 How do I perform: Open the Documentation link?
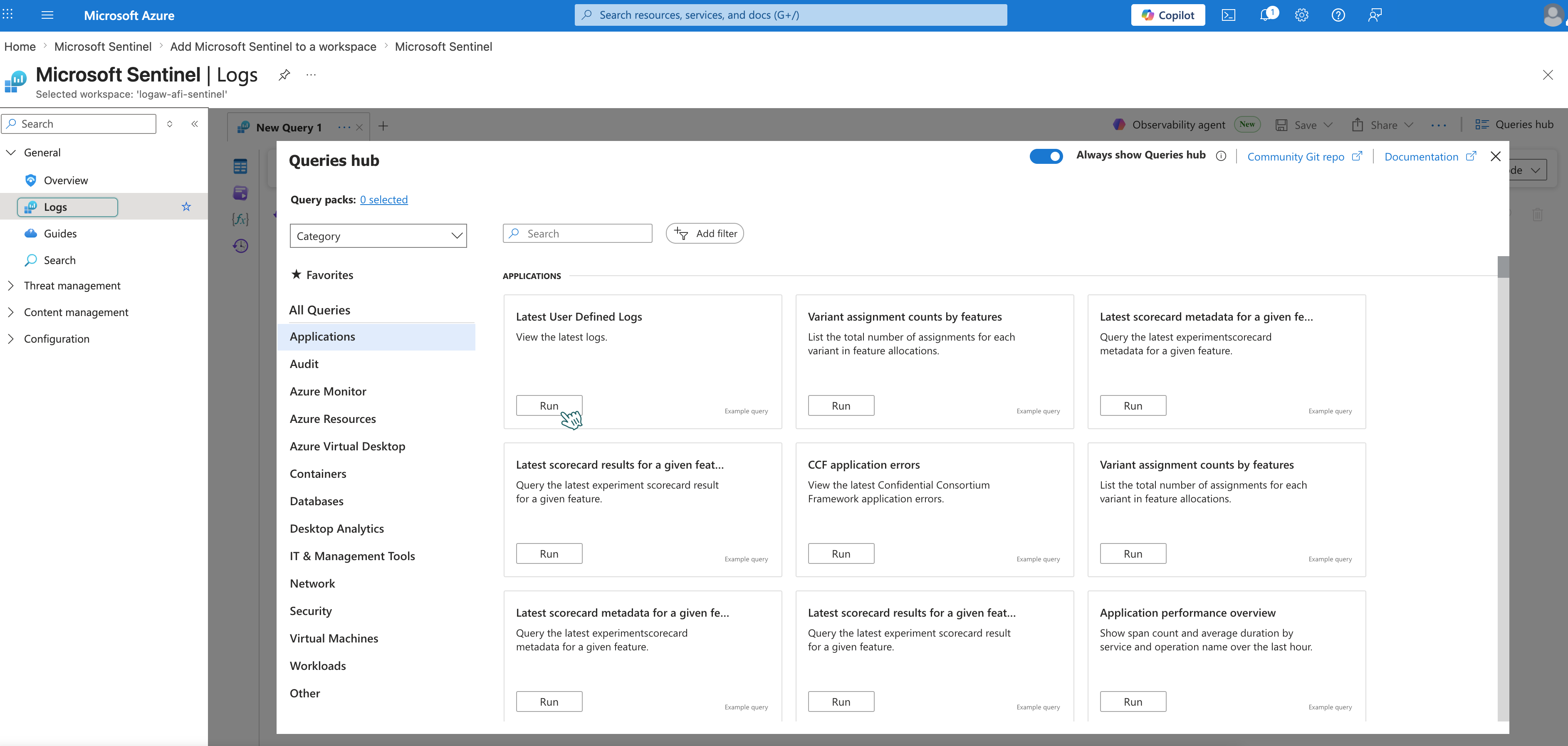[1430, 156]
